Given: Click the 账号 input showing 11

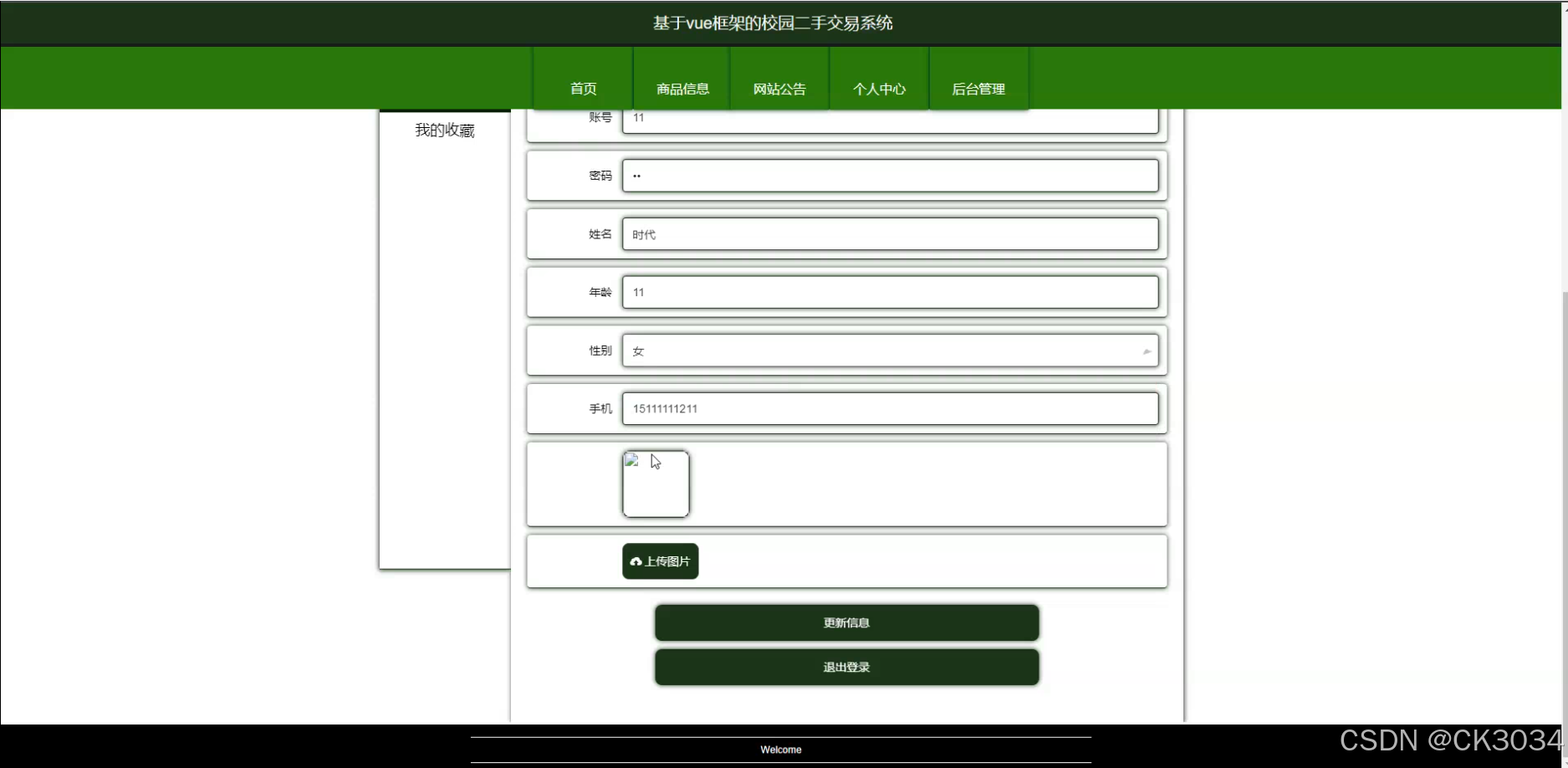Looking at the screenshot, I should pyautogui.click(x=891, y=118).
